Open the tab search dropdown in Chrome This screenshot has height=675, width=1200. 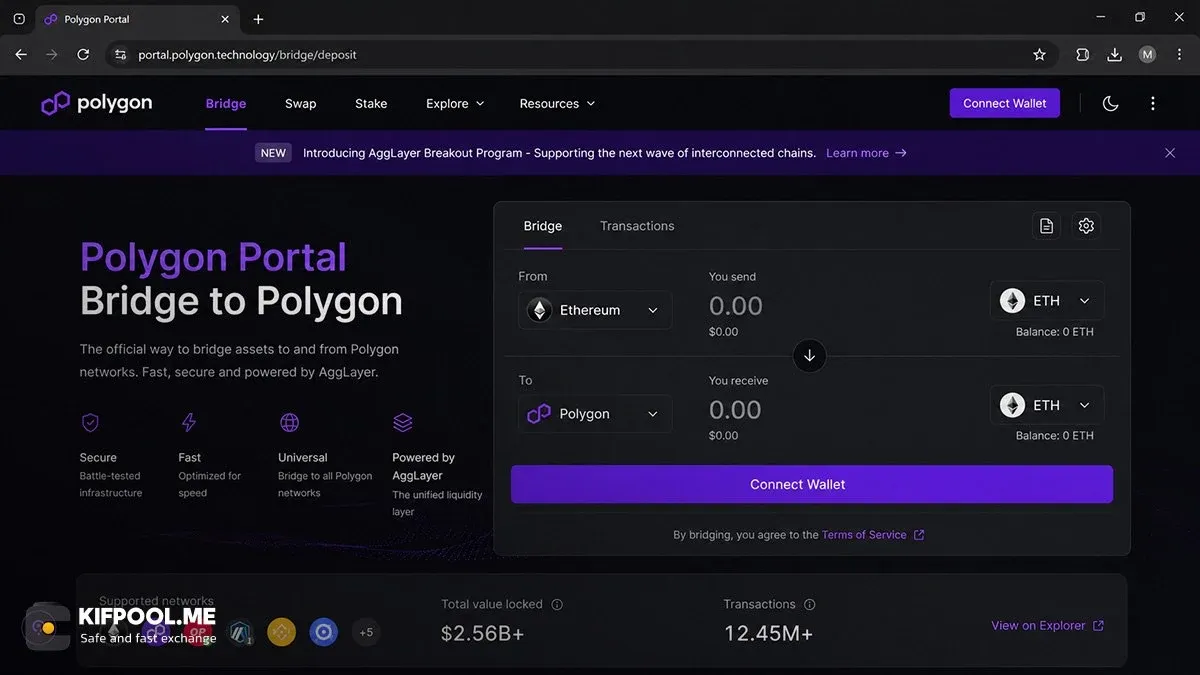coord(18,19)
